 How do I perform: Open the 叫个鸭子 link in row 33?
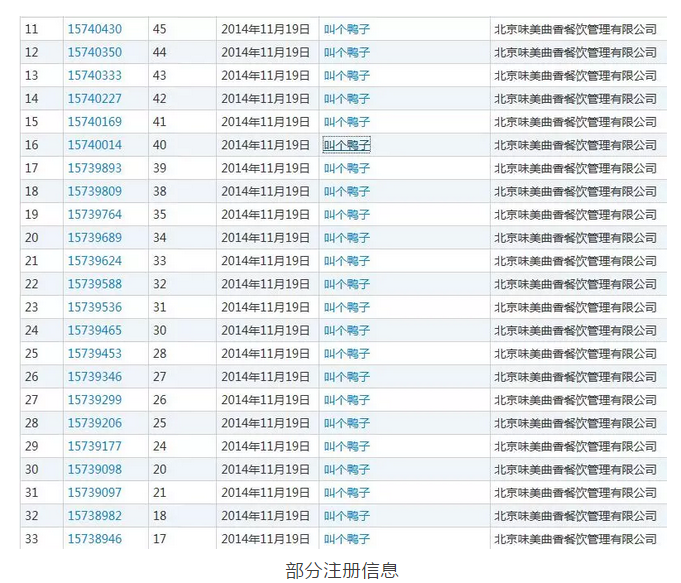click(x=347, y=539)
